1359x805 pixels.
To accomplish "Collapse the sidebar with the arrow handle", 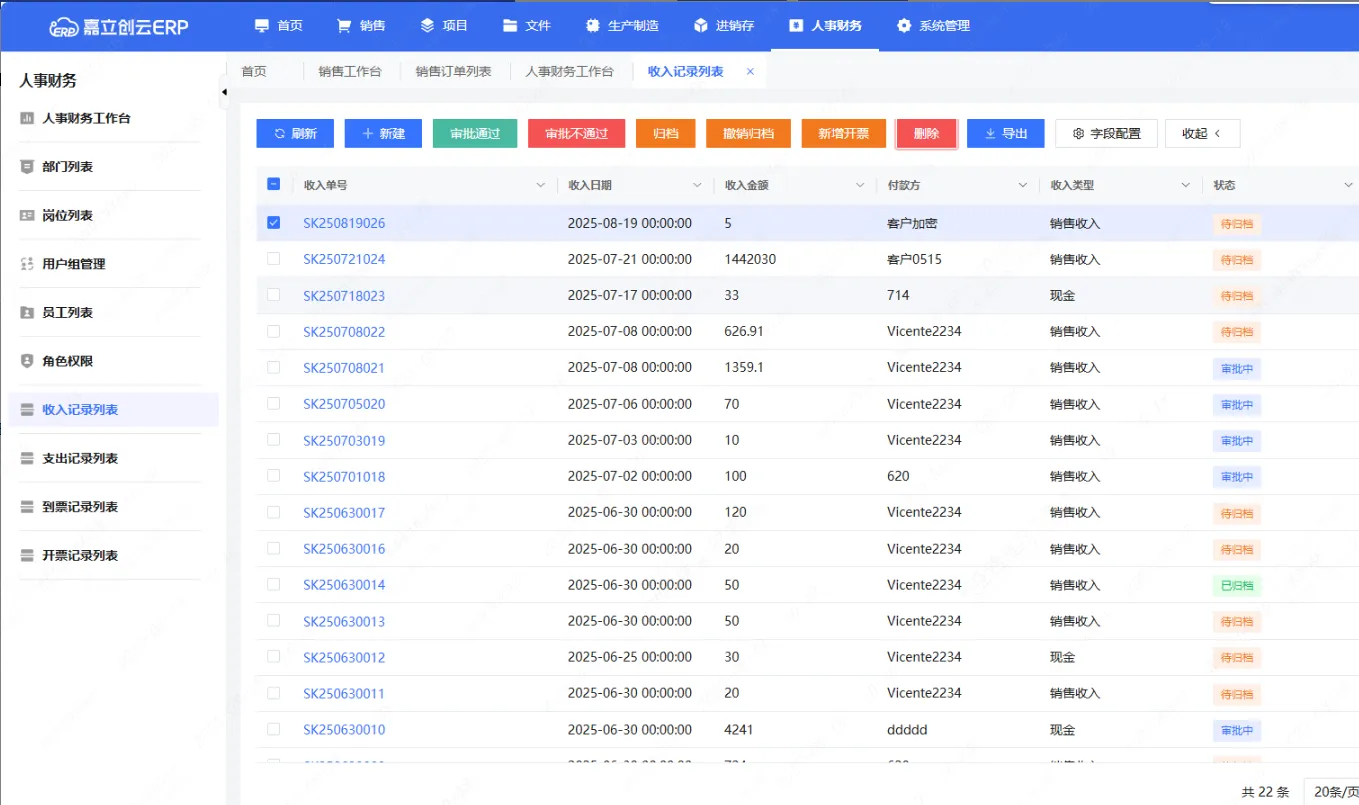I will 224,92.
